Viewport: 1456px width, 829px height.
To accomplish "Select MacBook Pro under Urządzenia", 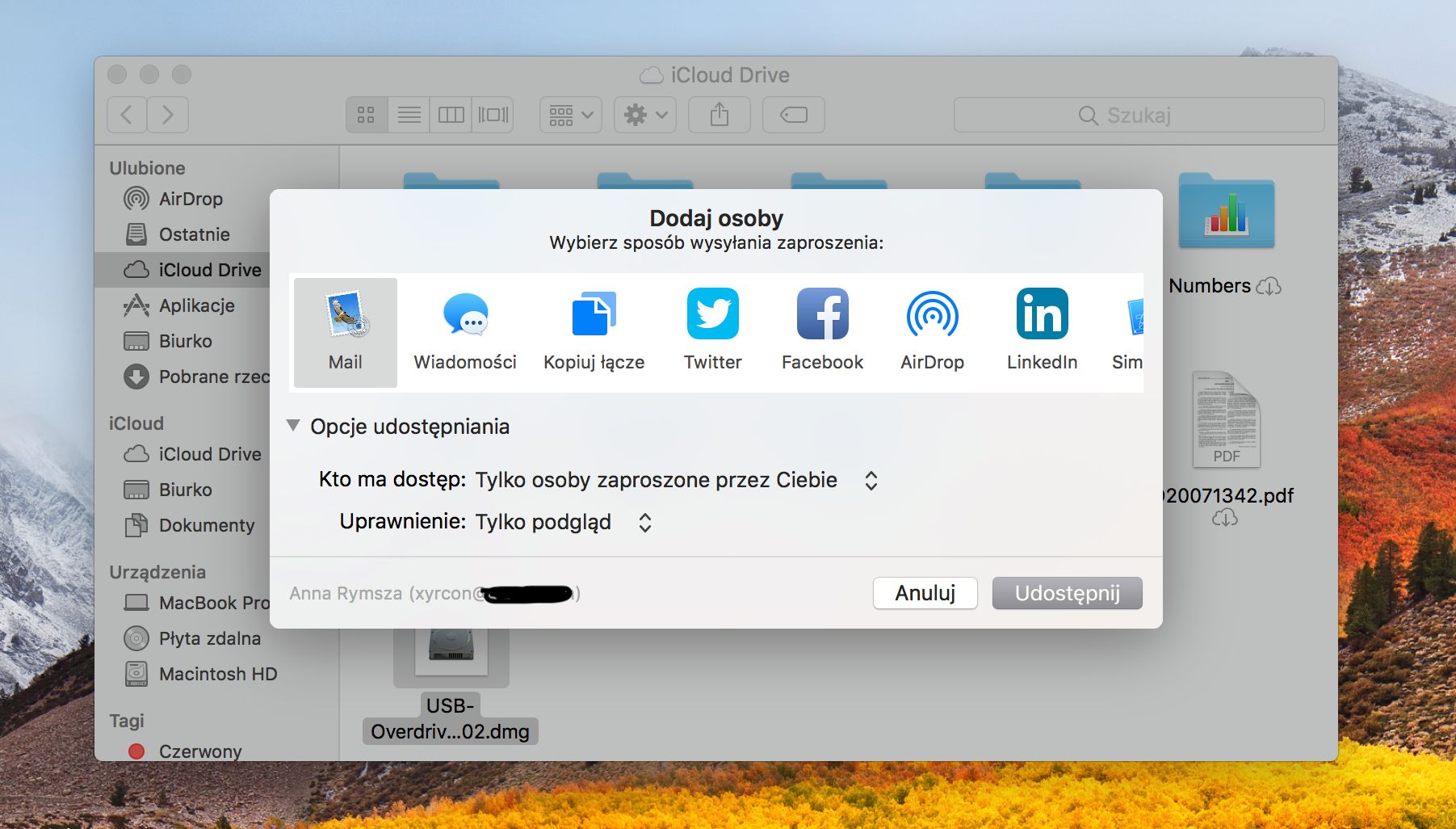I will click(183, 603).
